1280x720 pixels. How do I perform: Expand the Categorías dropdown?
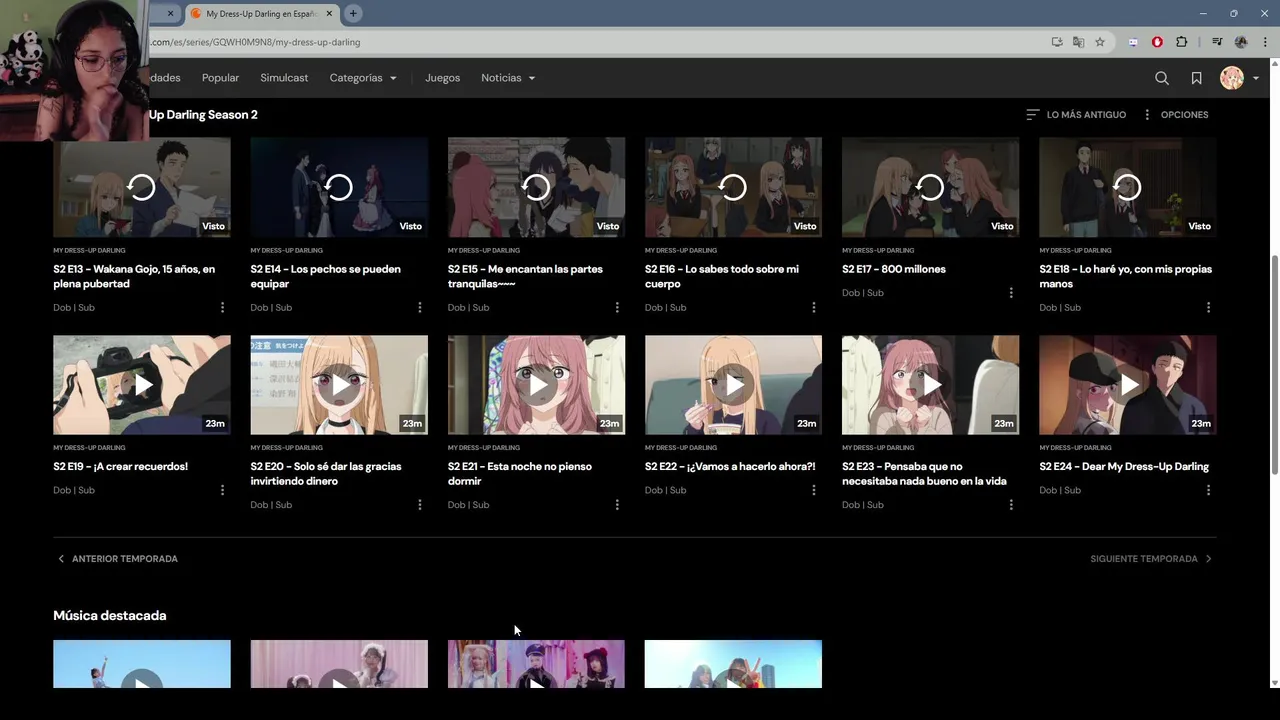(x=363, y=78)
